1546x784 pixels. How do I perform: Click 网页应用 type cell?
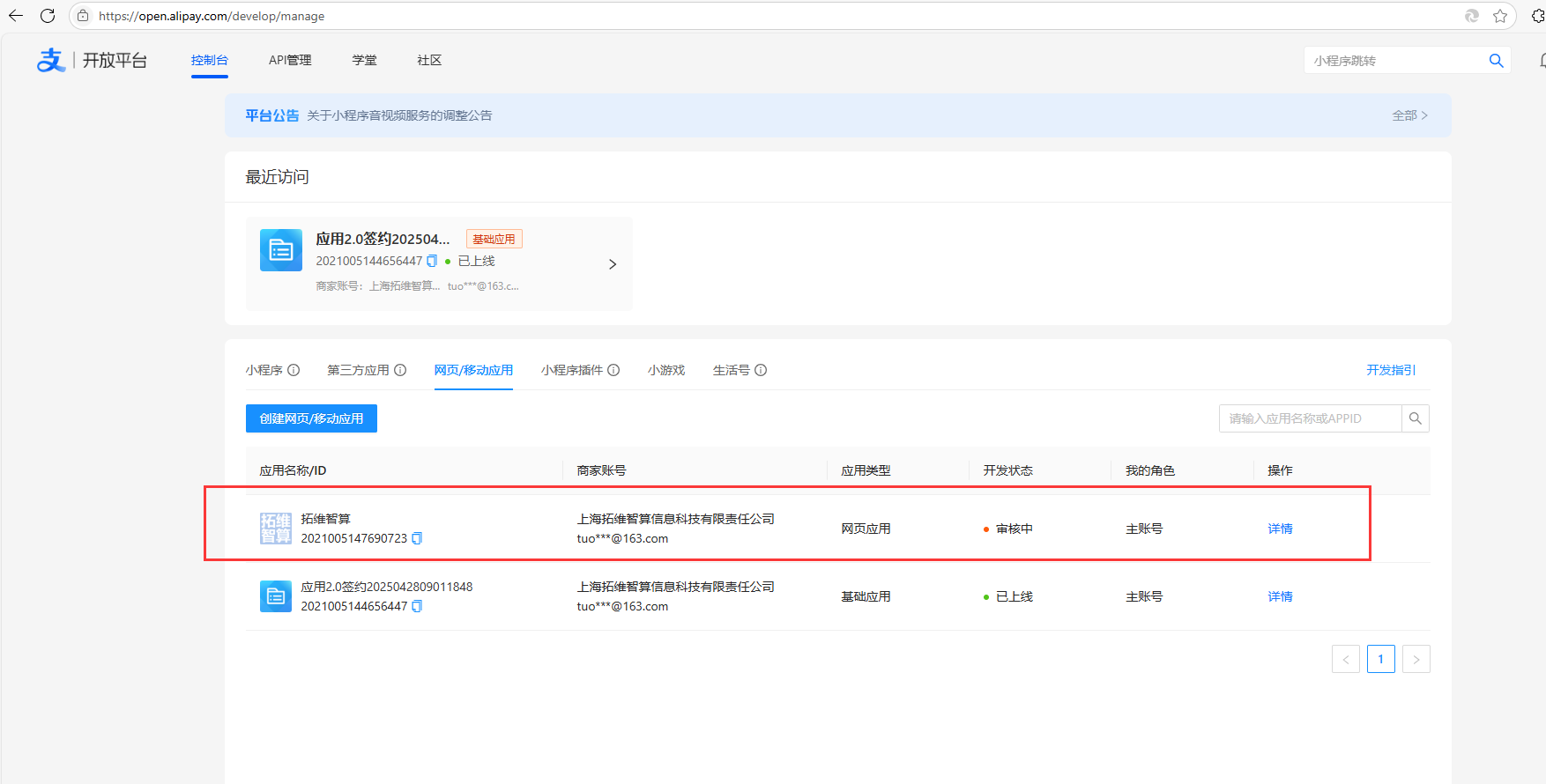coord(866,529)
